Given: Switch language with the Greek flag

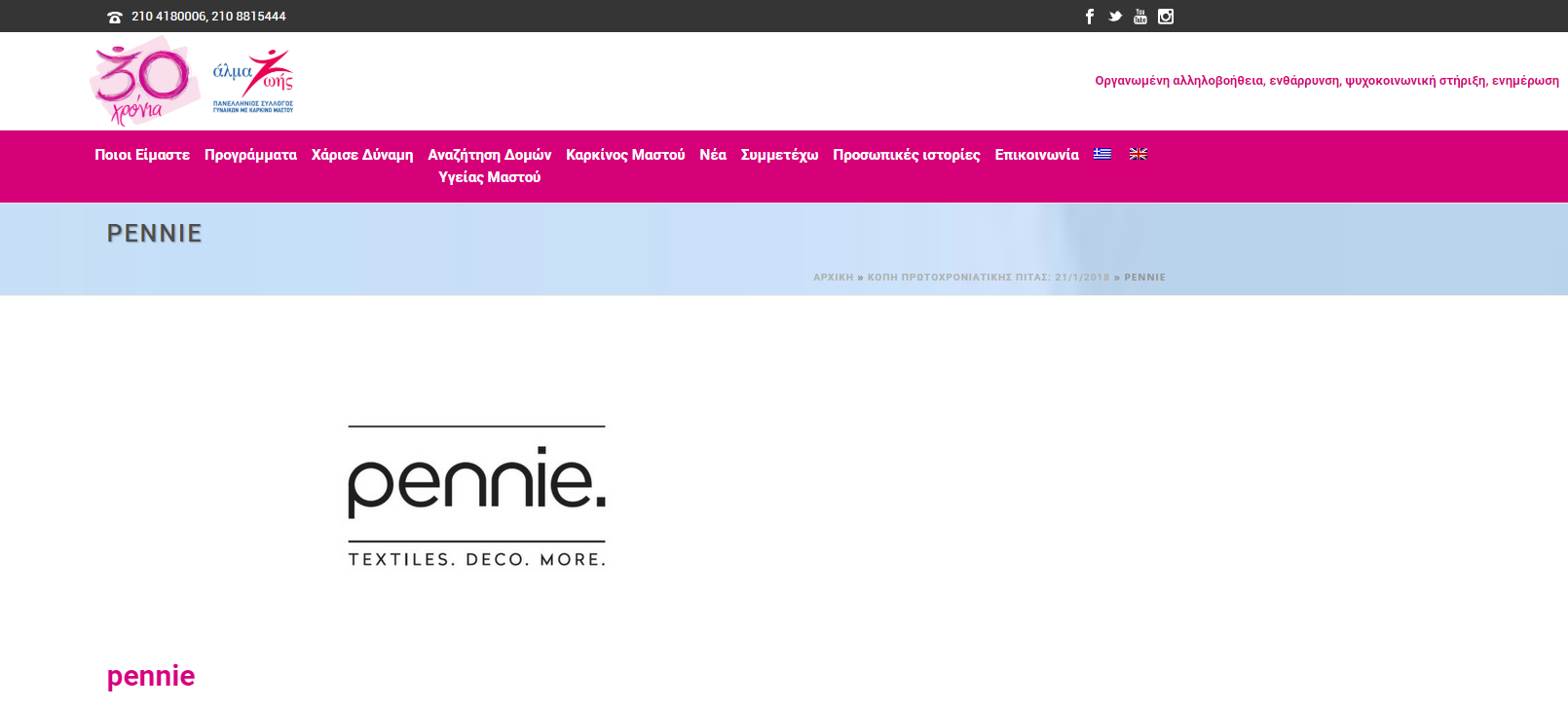Looking at the screenshot, I should point(1102,154).
